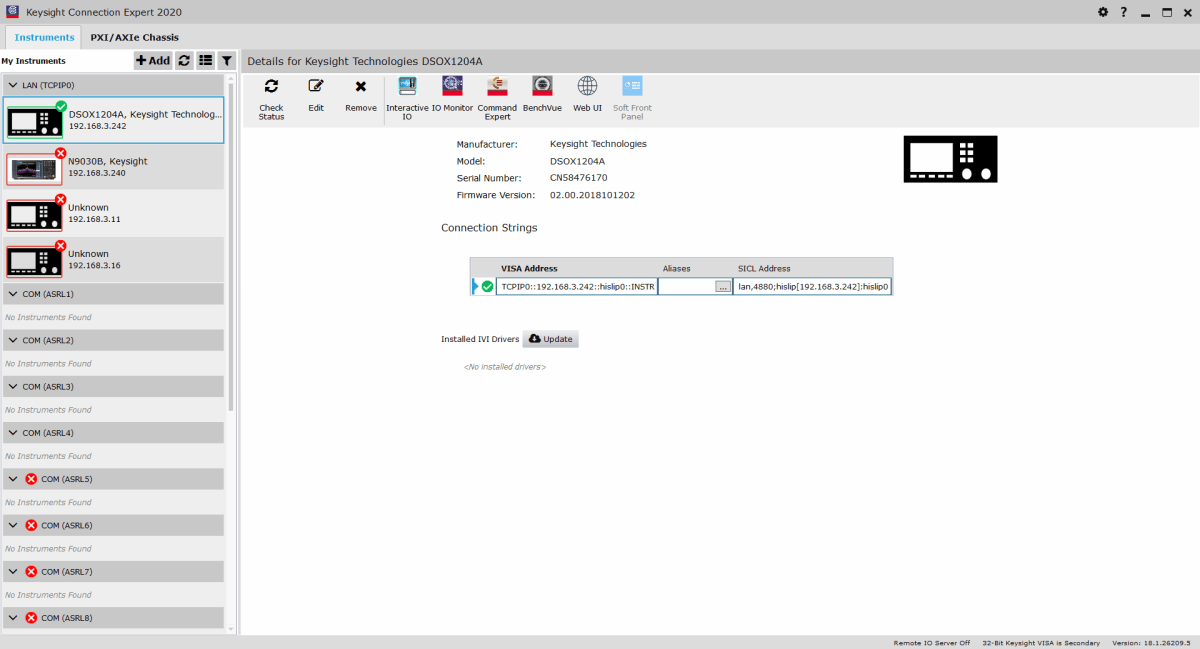Open the IO Monitor tool
Viewport: 1200px width, 649px height.
click(x=452, y=85)
